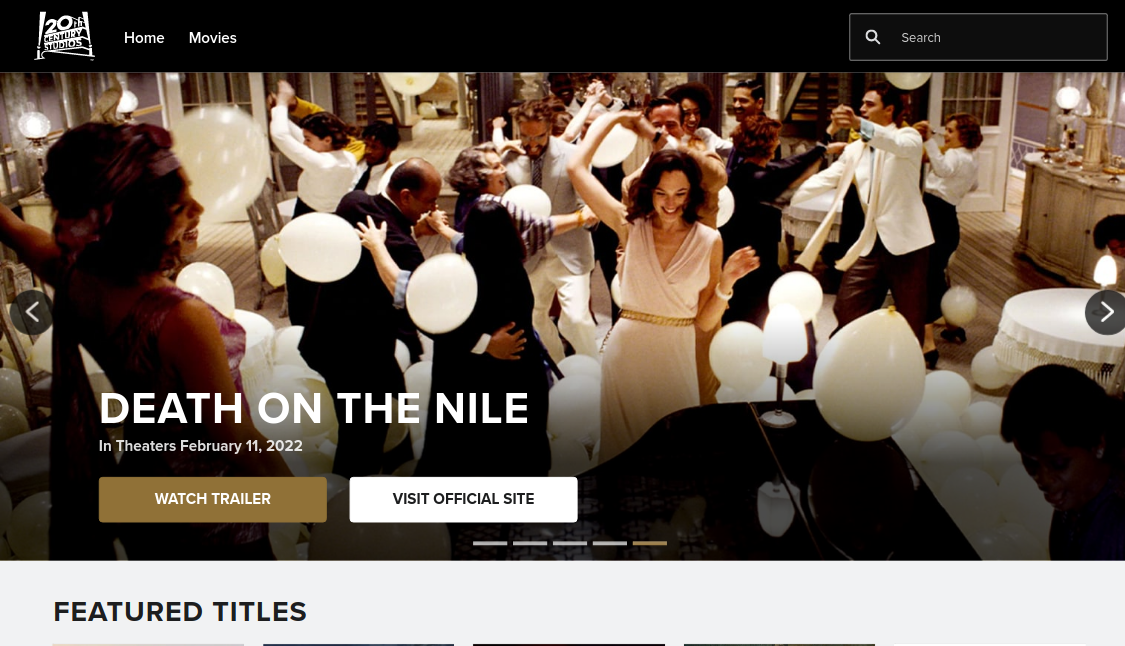Image resolution: width=1125 pixels, height=646 pixels.
Task: Open the fourth featured title poster
Action: click(x=779, y=645)
